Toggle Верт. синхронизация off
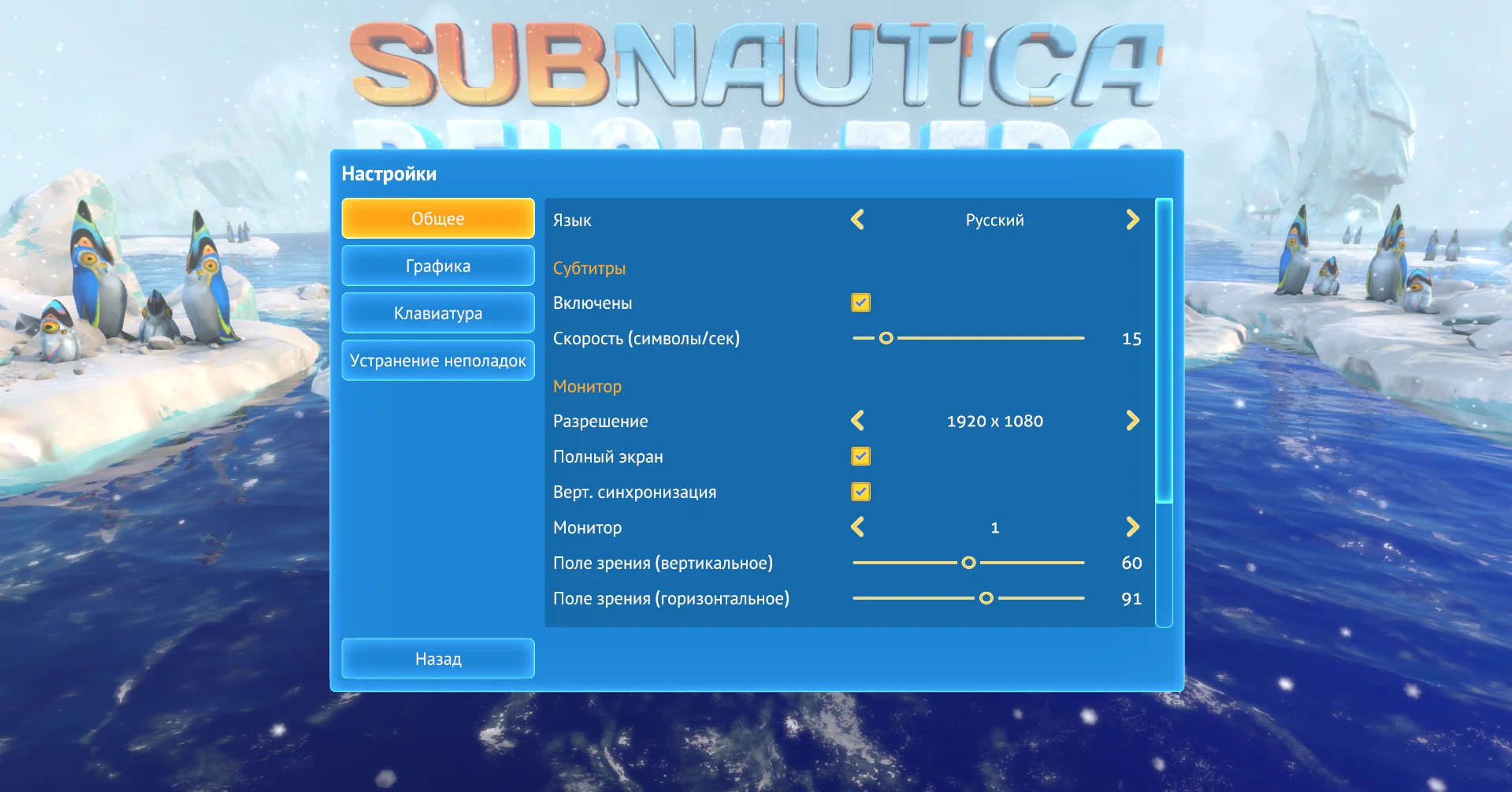 (860, 492)
